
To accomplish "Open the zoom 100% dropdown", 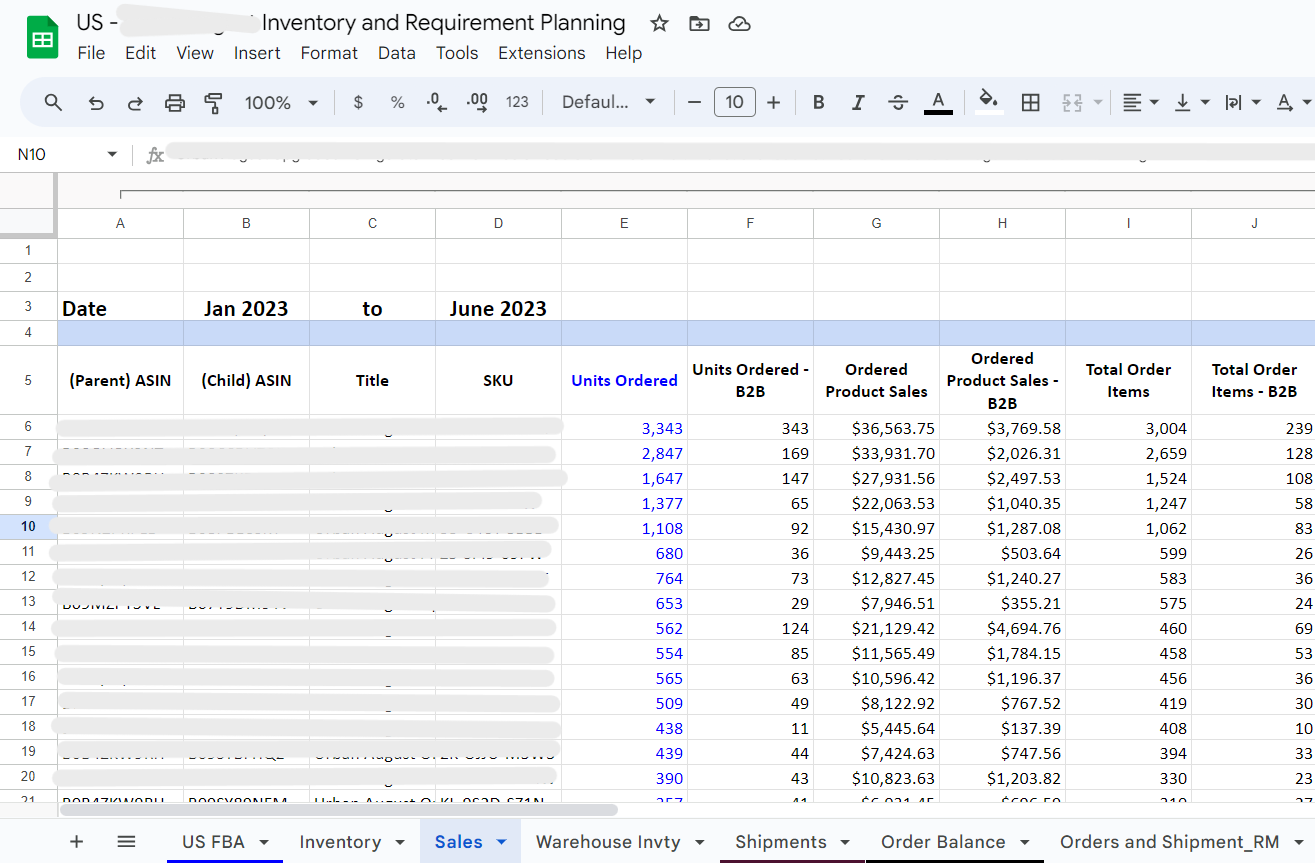I will click(x=280, y=102).
